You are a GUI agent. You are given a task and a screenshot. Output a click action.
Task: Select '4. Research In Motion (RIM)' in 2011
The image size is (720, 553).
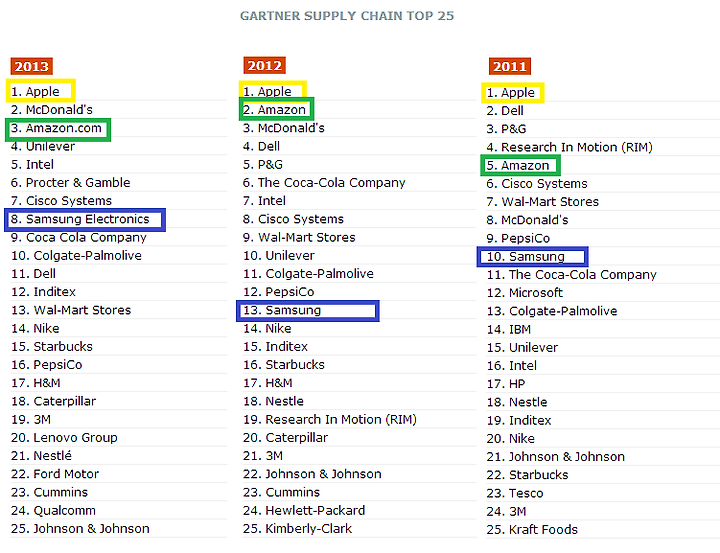point(569,147)
